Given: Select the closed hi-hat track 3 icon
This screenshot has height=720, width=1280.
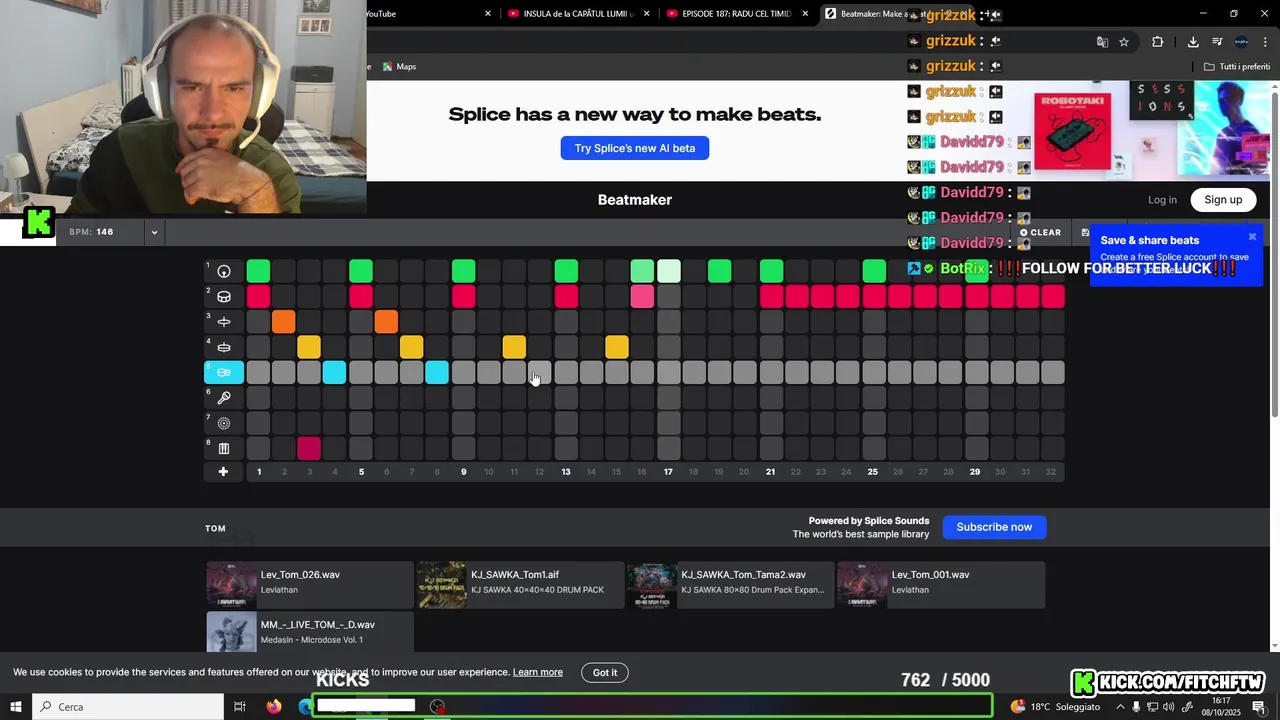Looking at the screenshot, I should (x=224, y=322).
